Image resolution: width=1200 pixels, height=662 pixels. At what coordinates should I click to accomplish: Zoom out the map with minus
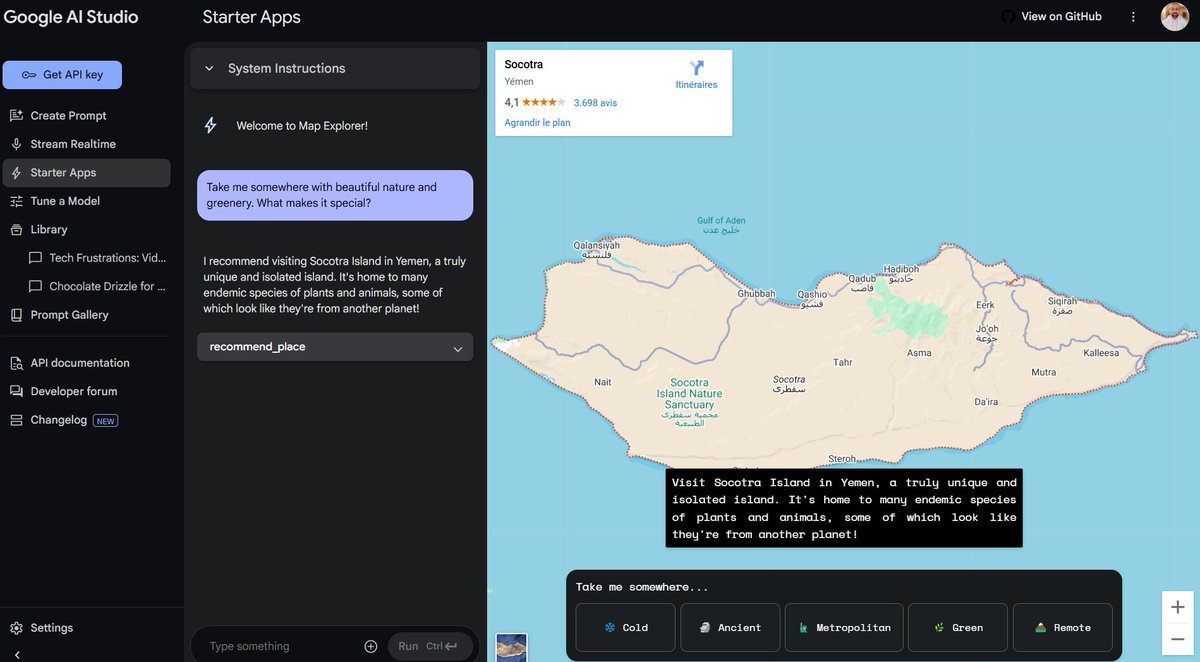[1178, 638]
